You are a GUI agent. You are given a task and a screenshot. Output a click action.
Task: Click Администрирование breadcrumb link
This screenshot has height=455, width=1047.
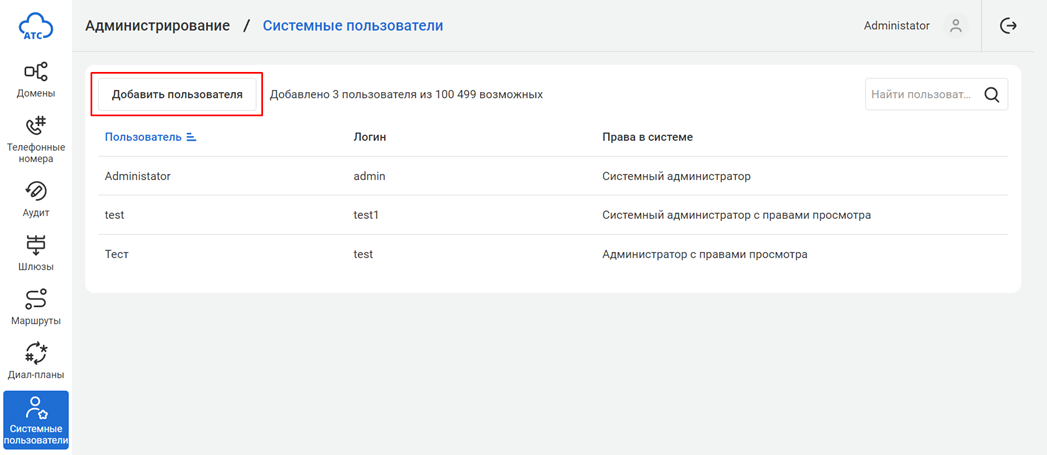coord(157,26)
